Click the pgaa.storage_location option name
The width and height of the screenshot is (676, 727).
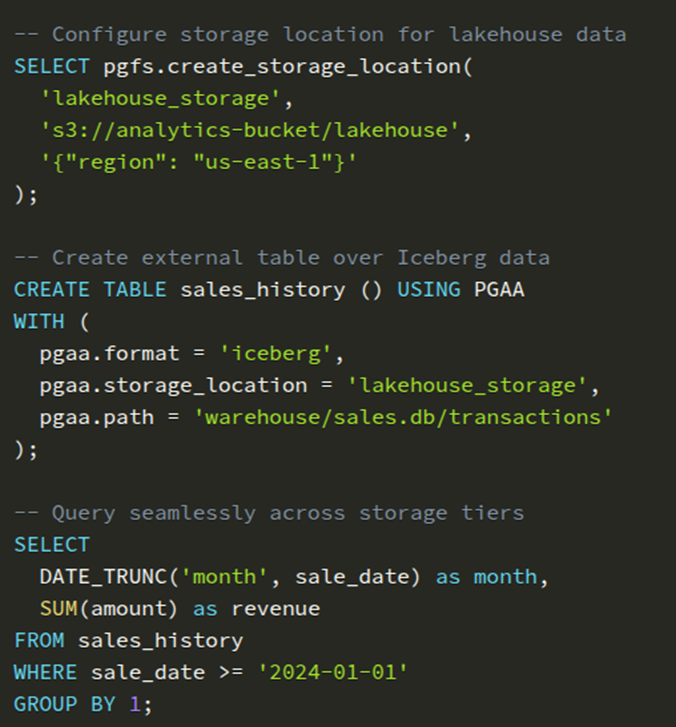[172, 385]
